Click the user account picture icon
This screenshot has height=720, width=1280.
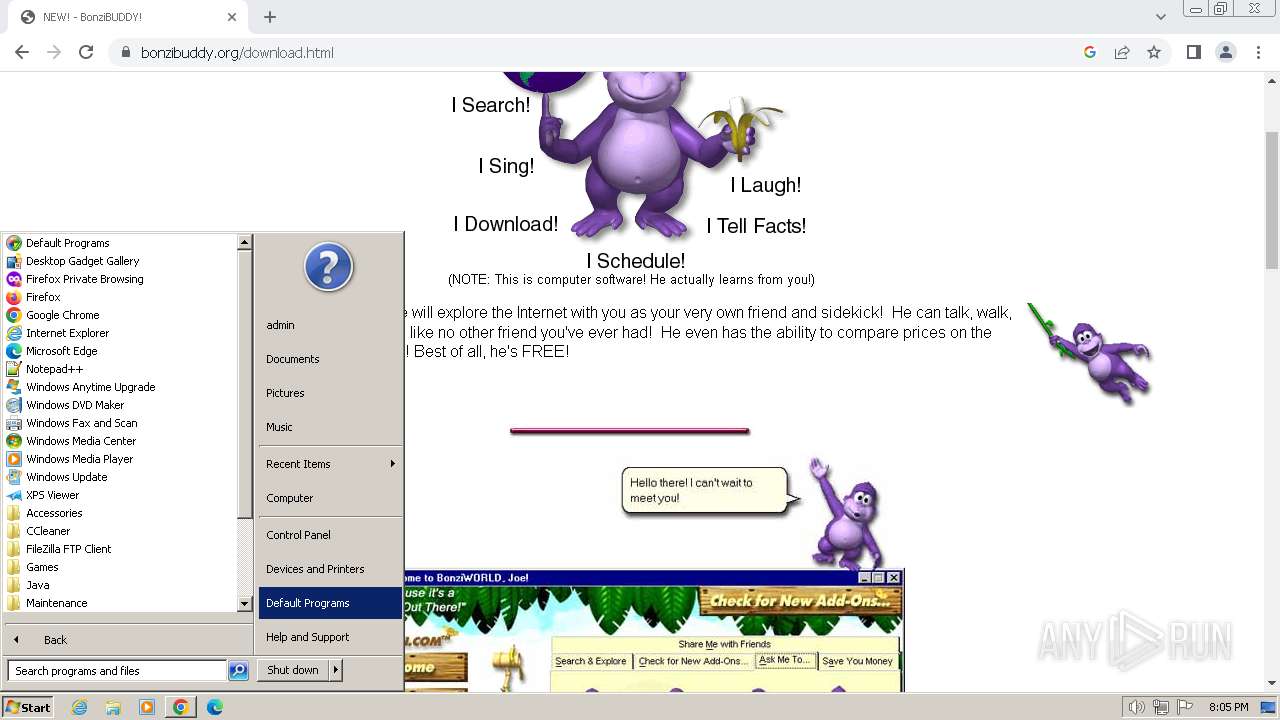point(329,267)
